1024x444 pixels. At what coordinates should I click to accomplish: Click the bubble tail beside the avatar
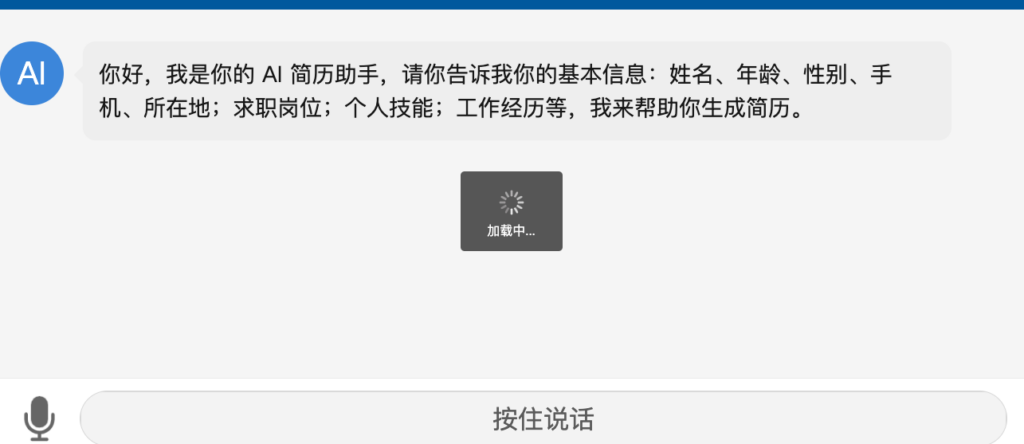[x=79, y=74]
